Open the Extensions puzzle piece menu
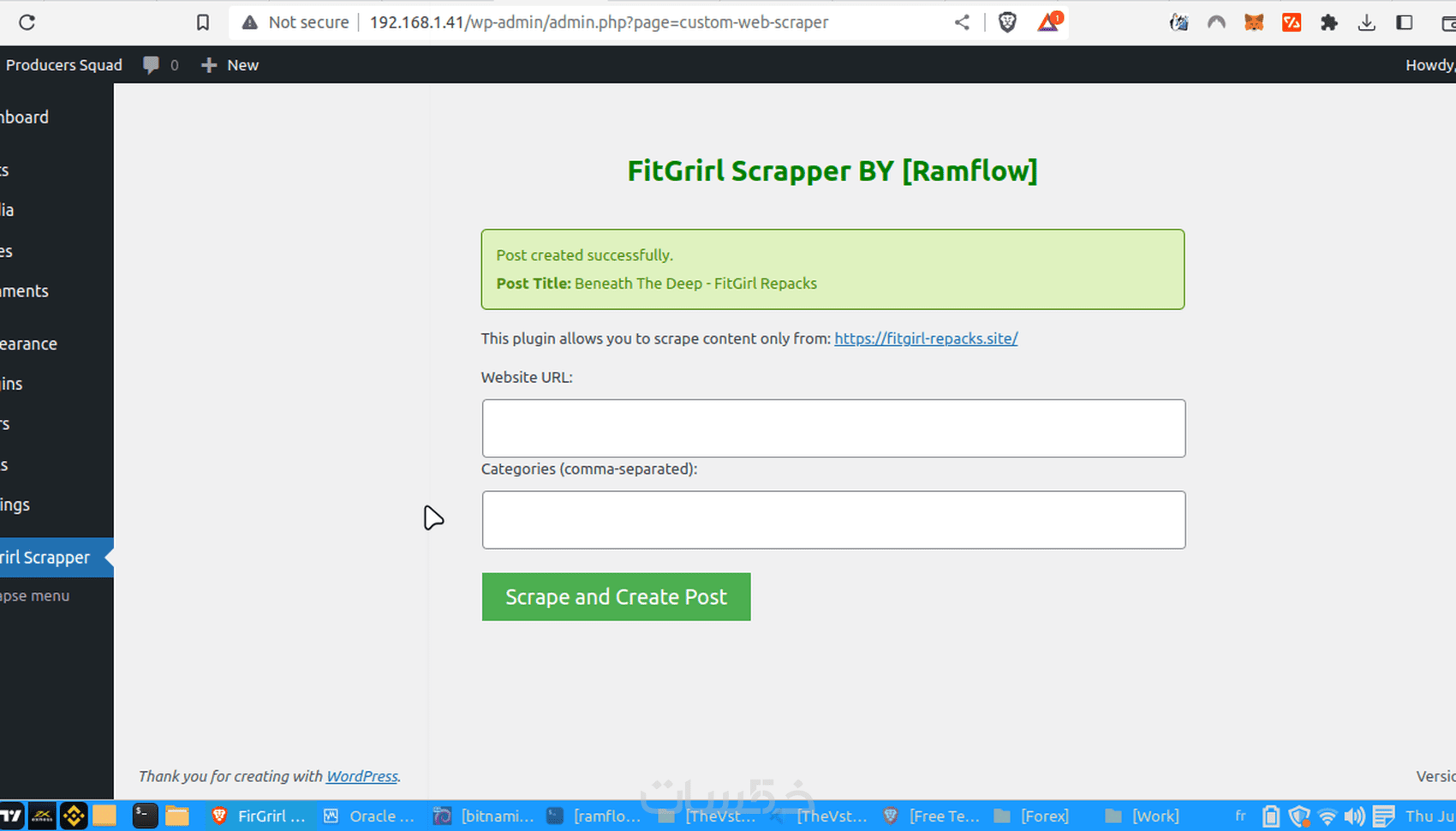 (x=1329, y=22)
